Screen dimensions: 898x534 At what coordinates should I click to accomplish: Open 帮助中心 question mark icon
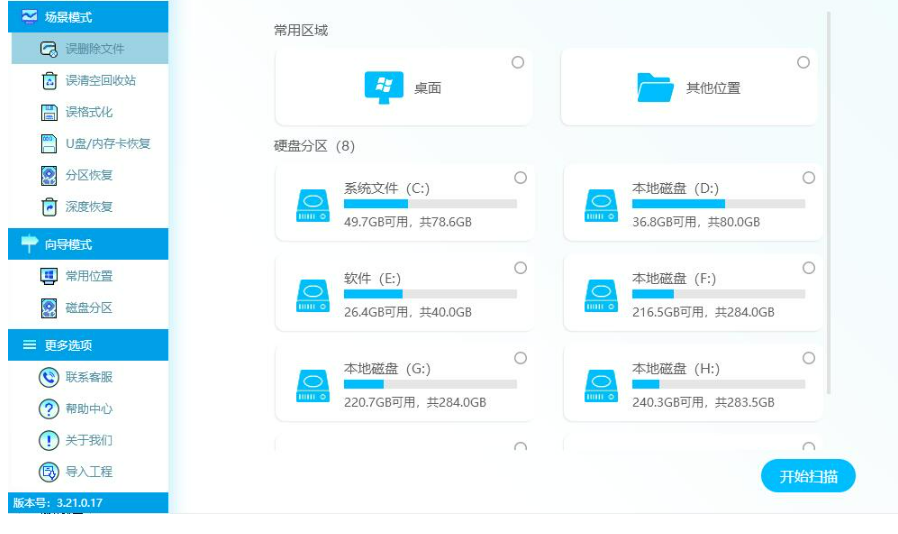point(48,409)
